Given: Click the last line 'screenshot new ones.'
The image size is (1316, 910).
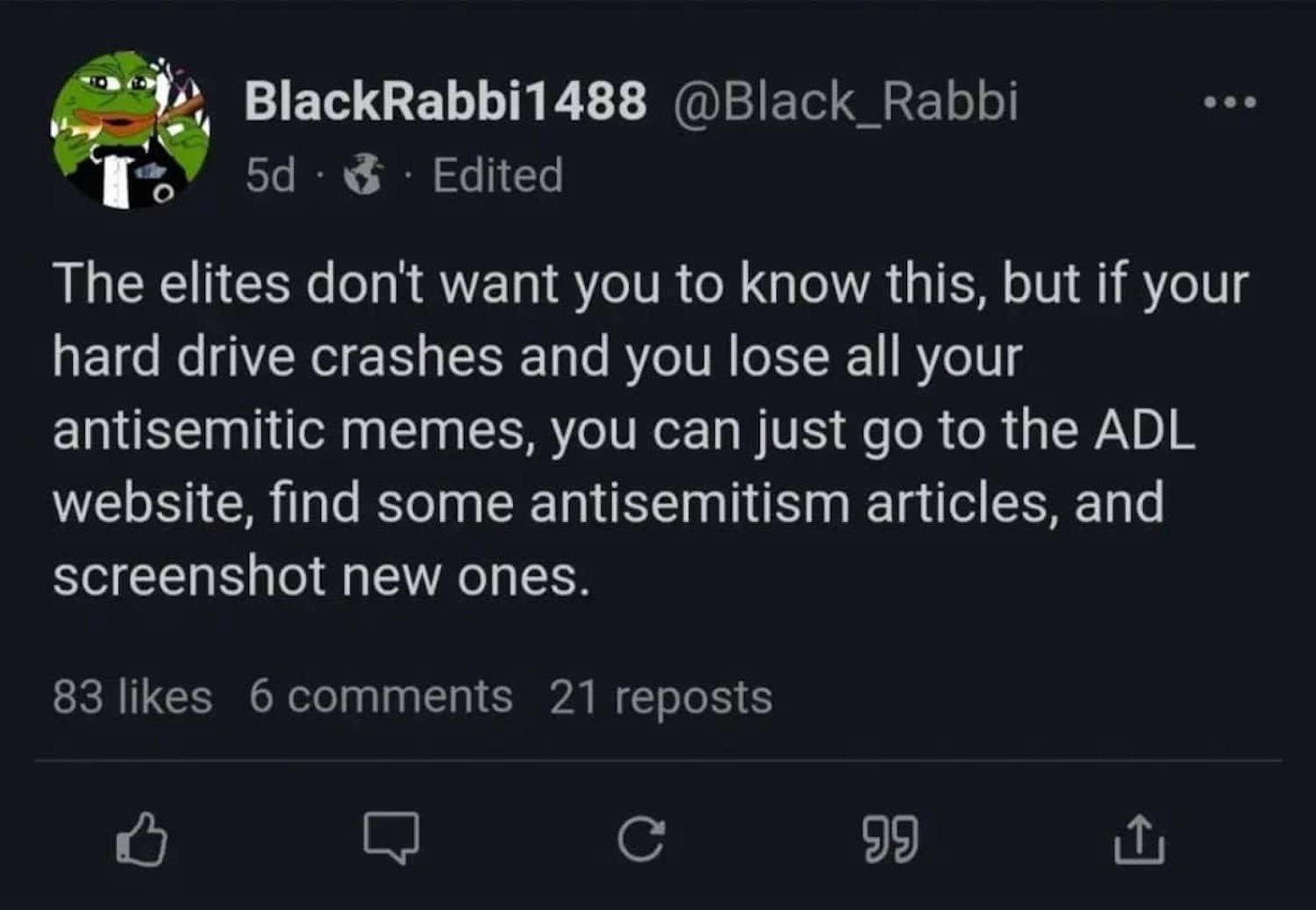Looking at the screenshot, I should 320,577.
